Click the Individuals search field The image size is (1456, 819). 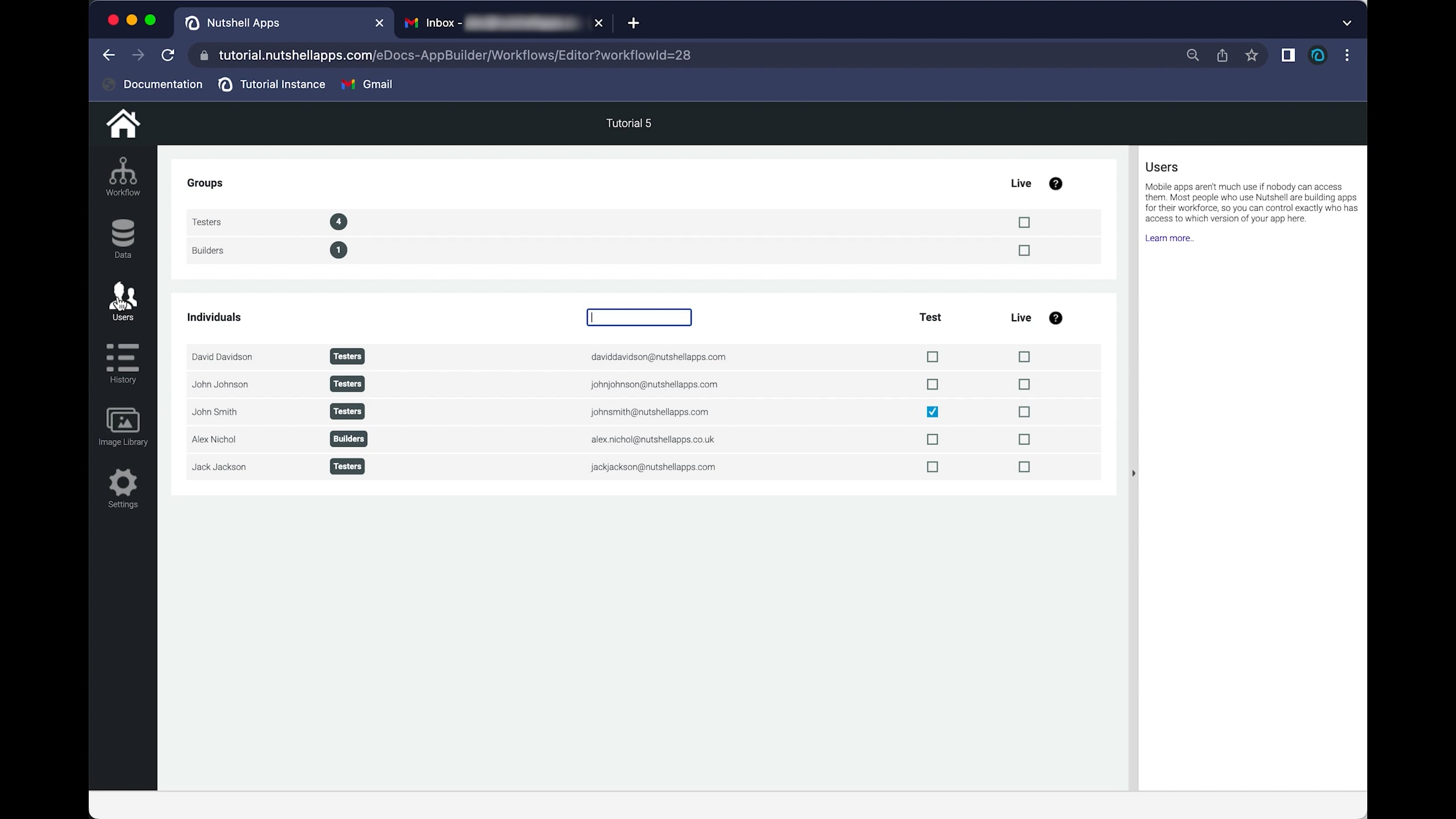point(638,317)
